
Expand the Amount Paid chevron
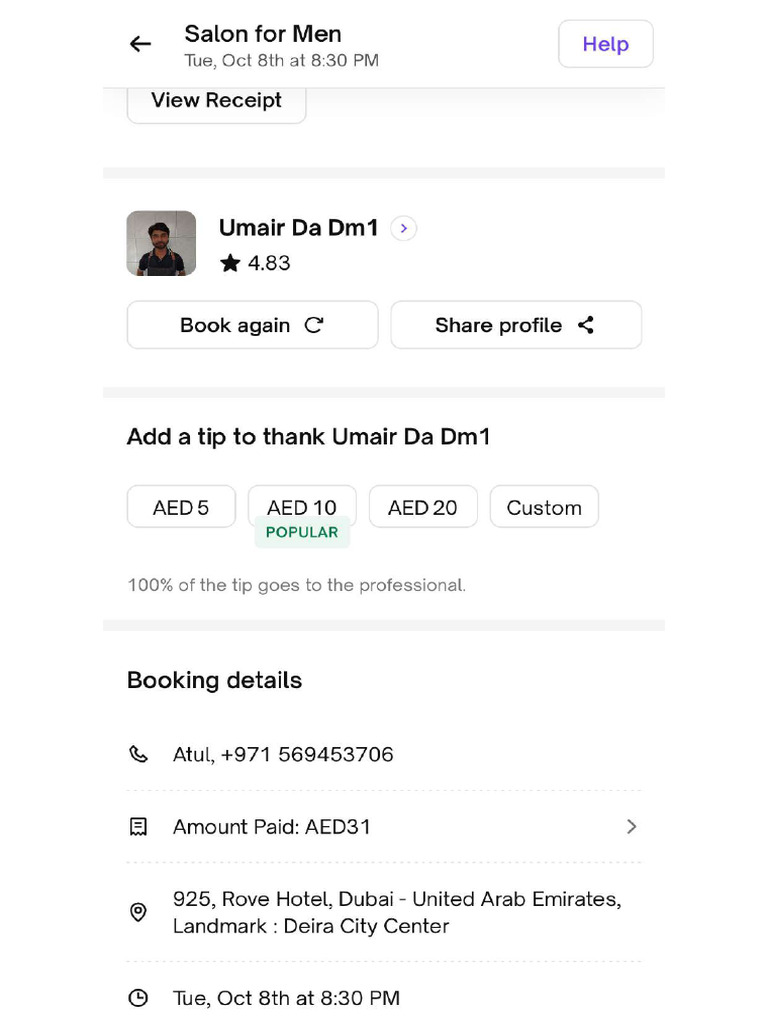[x=631, y=827]
